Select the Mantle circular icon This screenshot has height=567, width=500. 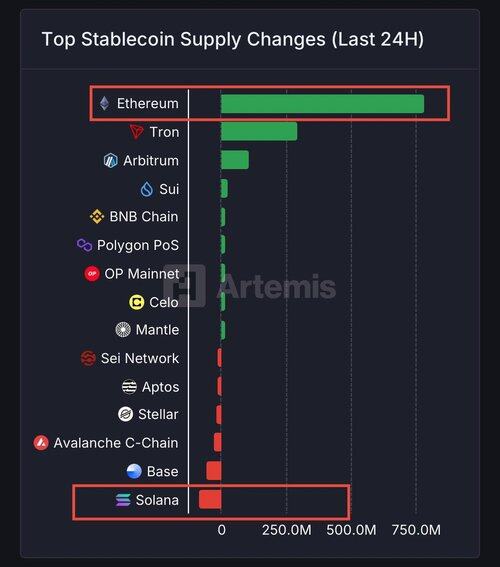click(x=123, y=330)
